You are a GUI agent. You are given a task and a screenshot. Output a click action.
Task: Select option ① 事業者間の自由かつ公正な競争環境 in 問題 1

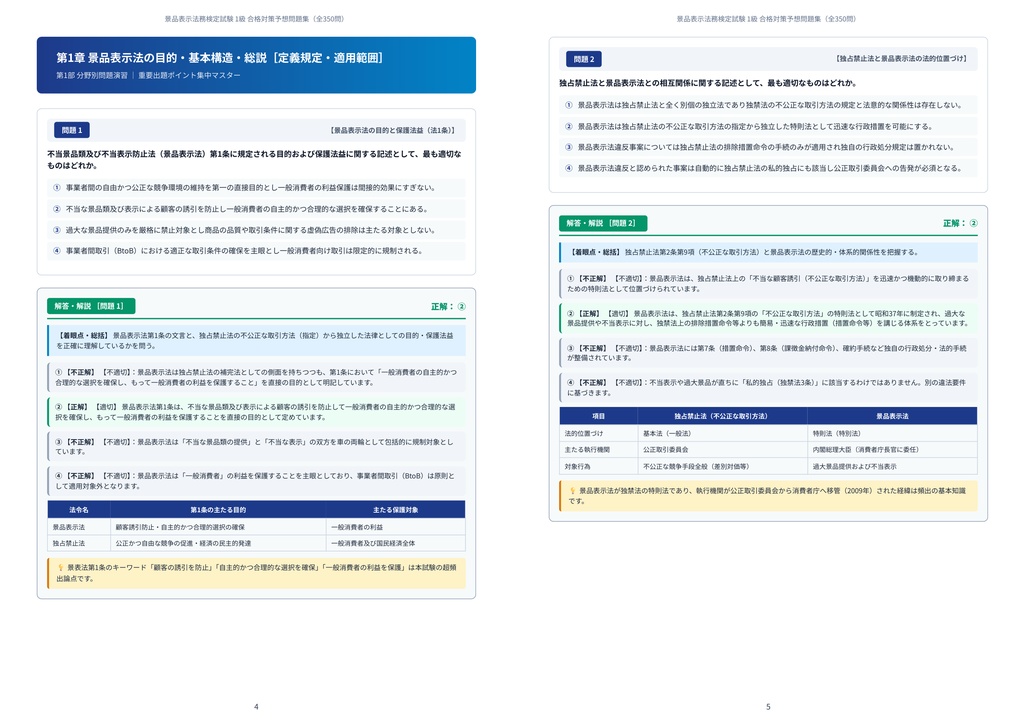point(256,188)
